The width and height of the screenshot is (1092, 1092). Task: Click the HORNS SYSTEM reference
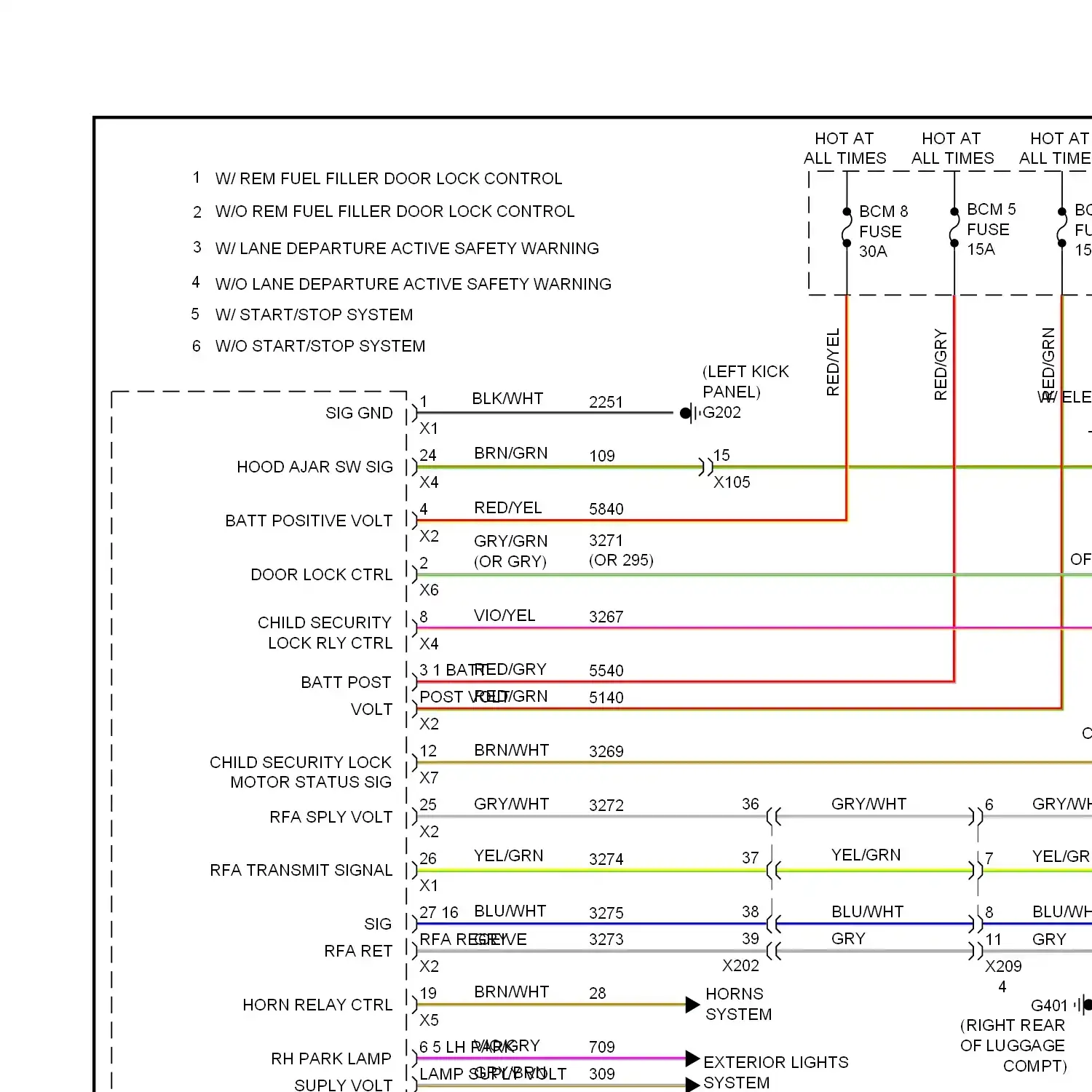[x=738, y=1004]
